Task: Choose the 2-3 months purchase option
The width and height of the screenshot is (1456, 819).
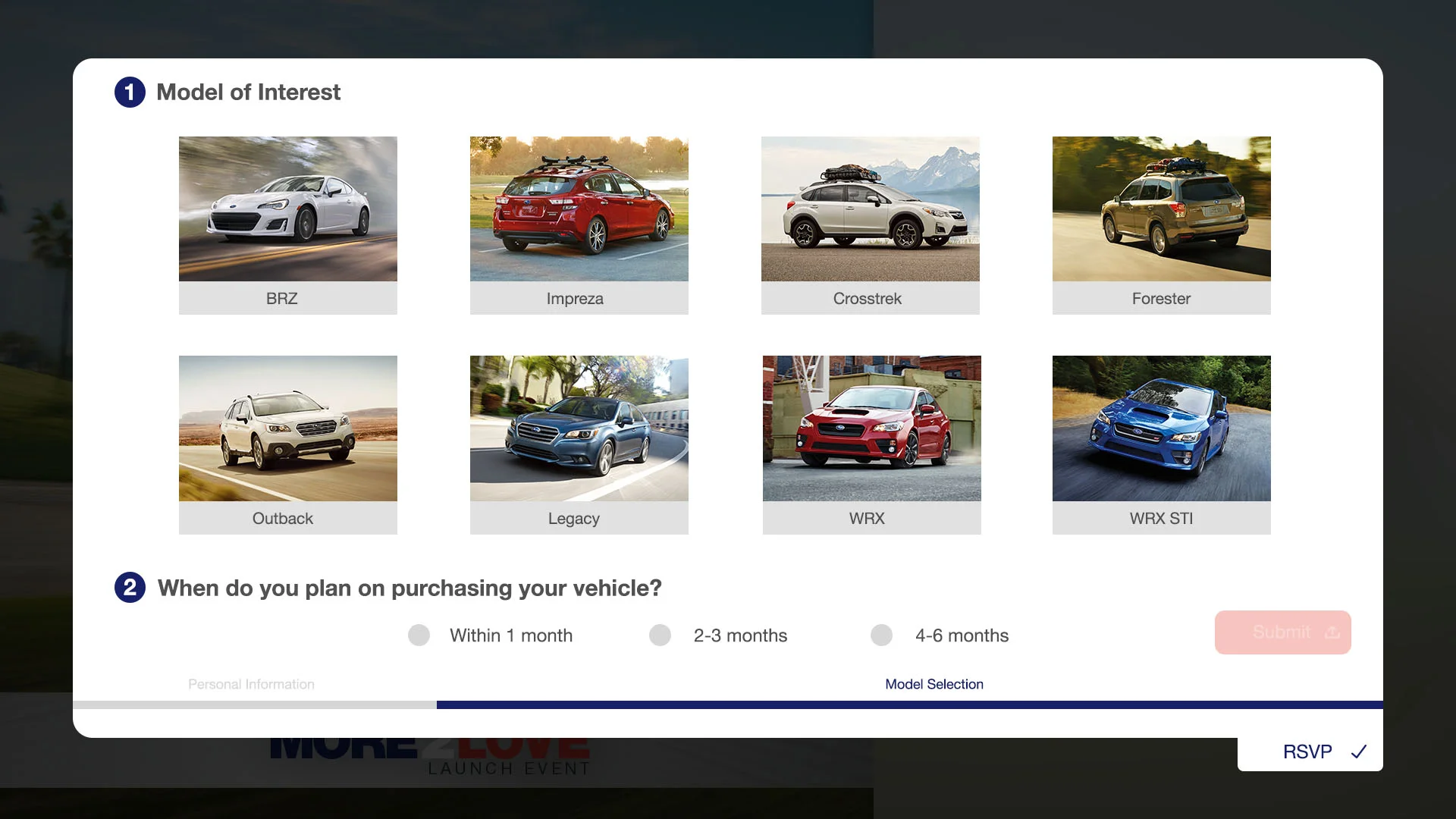Action: [660, 635]
